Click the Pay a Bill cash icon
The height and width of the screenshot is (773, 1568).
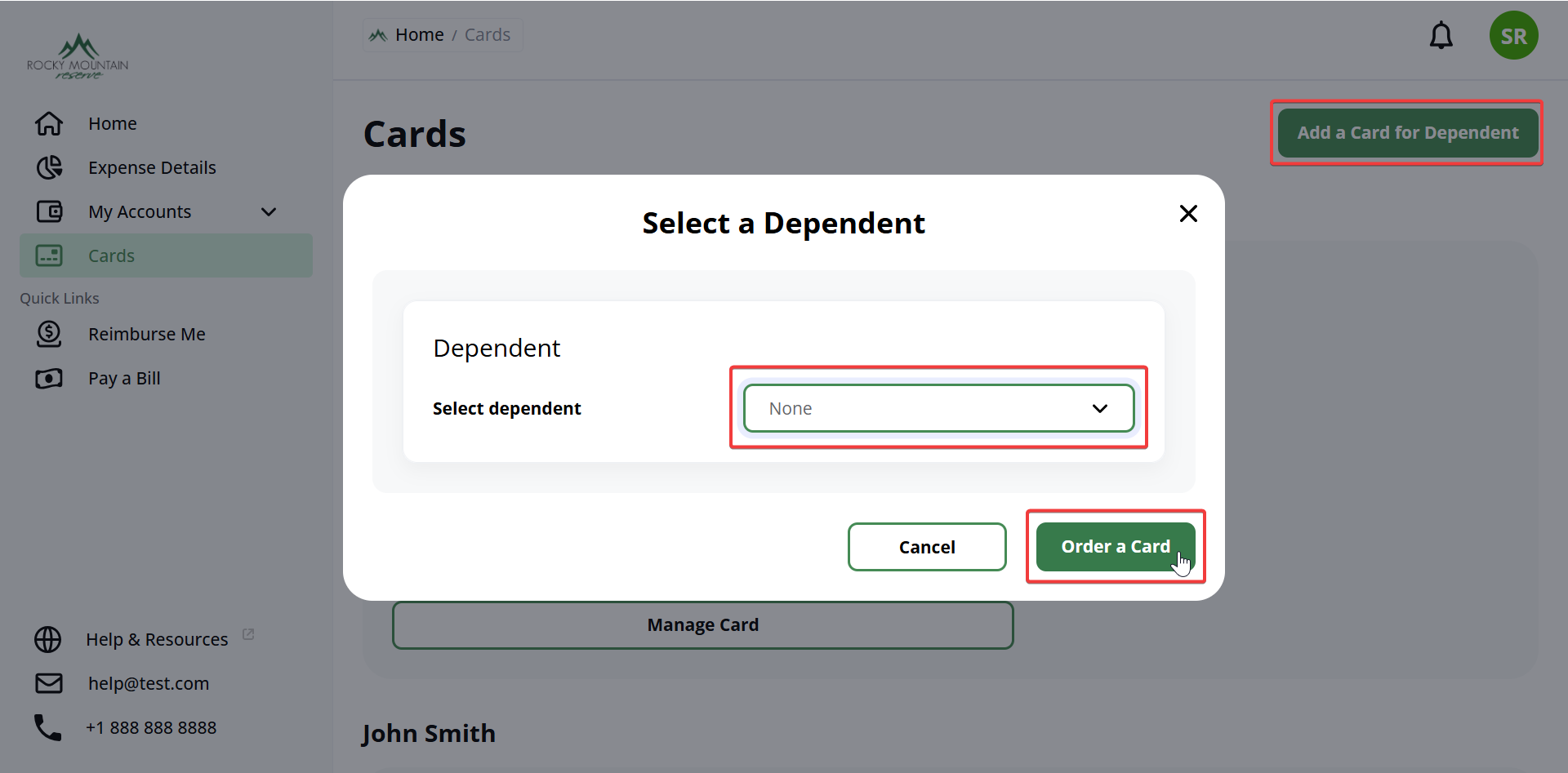click(x=49, y=378)
